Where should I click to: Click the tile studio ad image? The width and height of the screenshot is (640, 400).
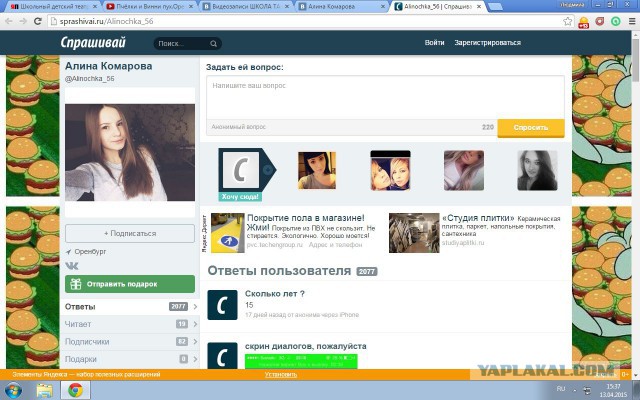coord(414,233)
